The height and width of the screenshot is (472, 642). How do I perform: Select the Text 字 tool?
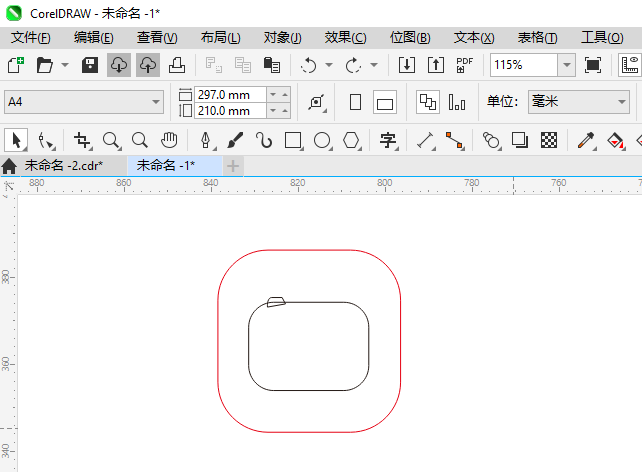pyautogui.click(x=388, y=140)
